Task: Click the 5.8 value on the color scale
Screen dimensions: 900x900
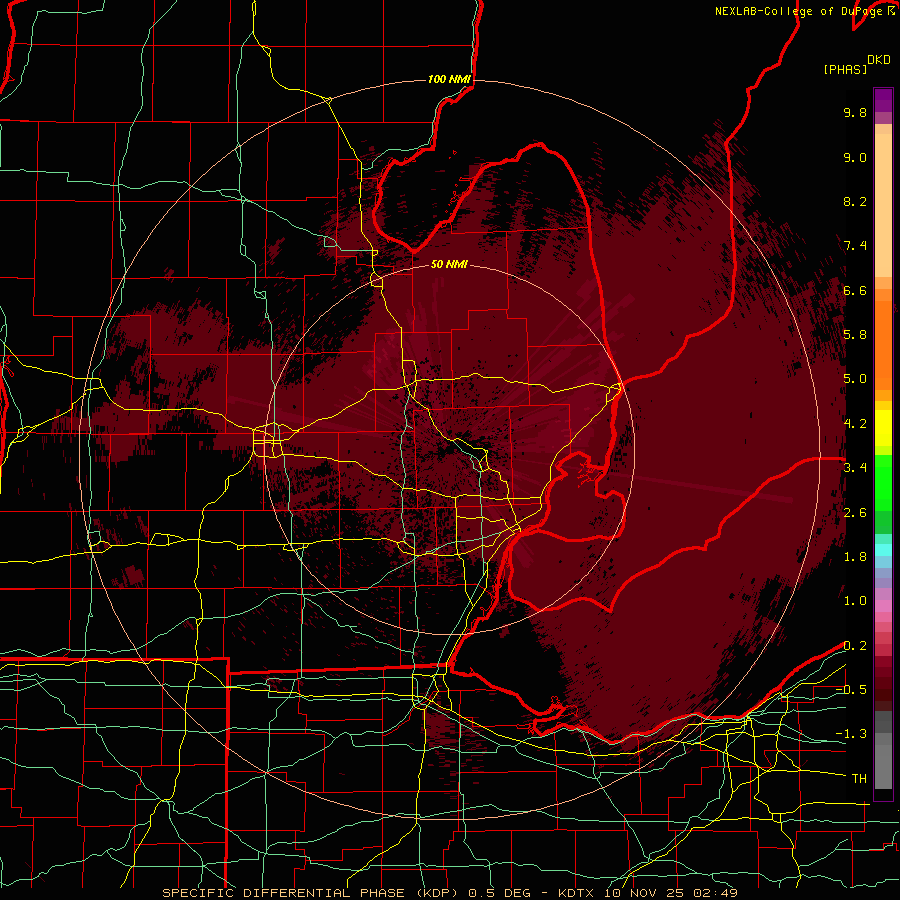Action: 855,335
